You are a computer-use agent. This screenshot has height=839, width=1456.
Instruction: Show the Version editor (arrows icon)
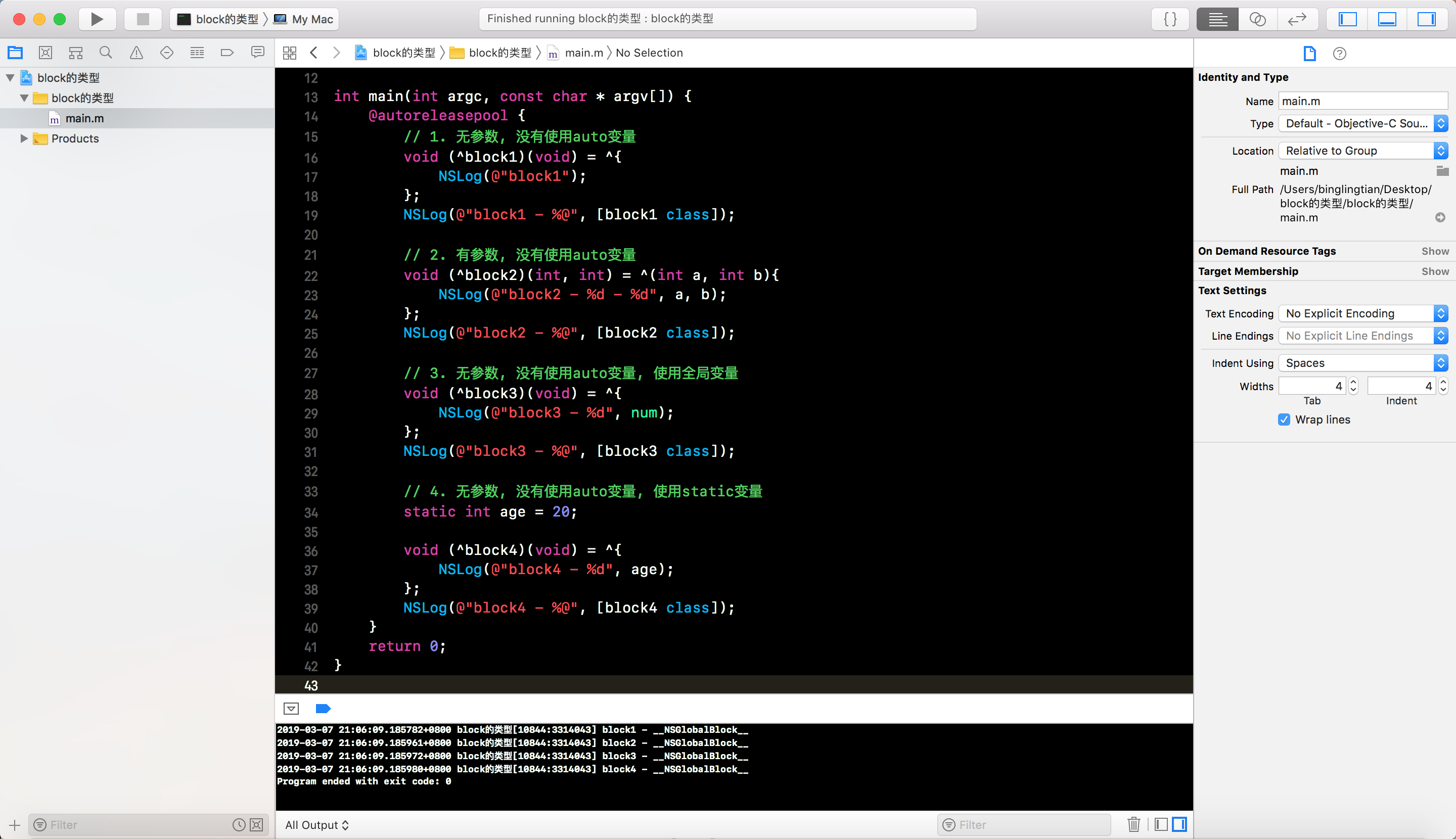(1297, 19)
